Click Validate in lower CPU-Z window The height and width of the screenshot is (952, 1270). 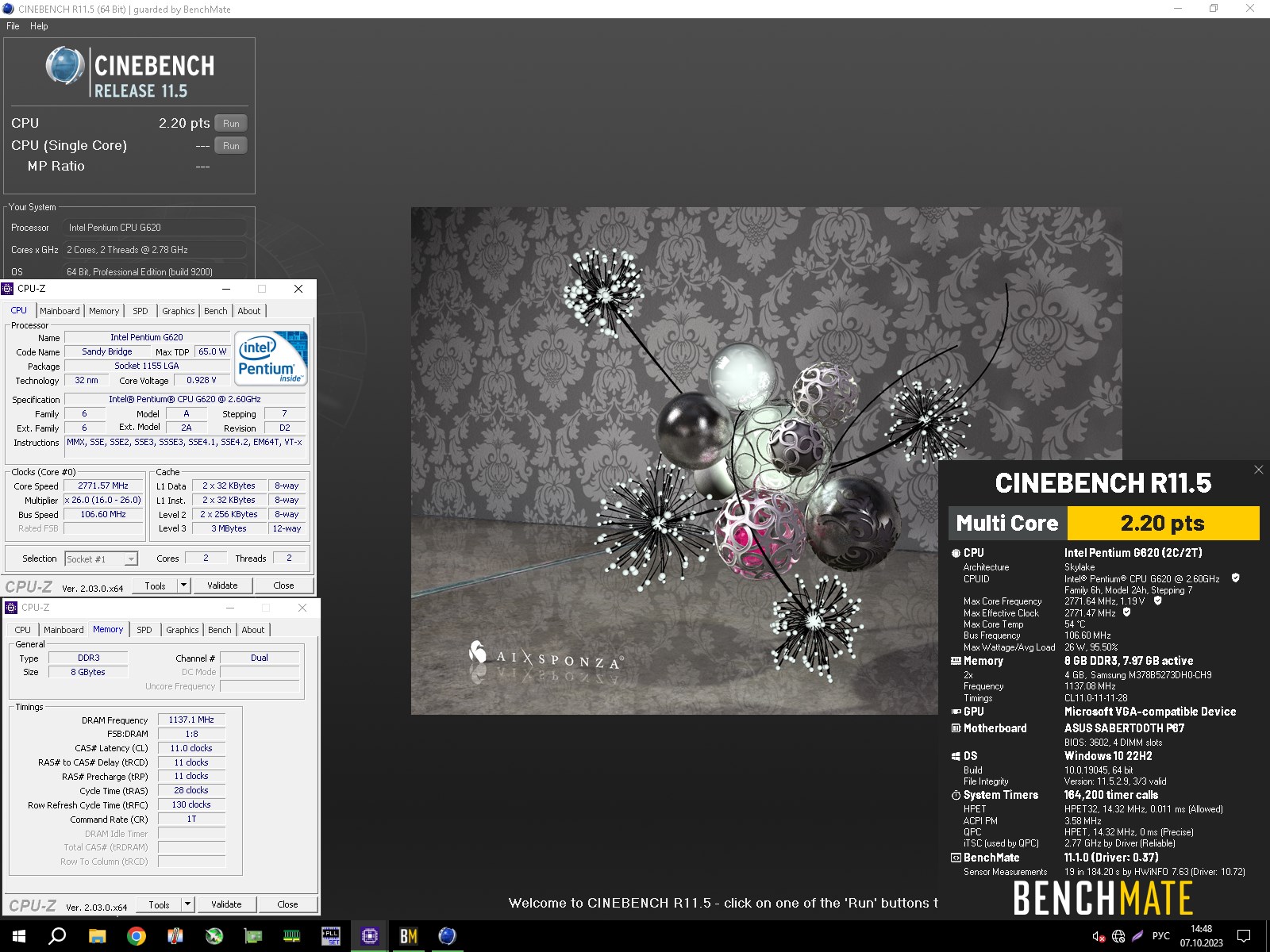[x=226, y=904]
